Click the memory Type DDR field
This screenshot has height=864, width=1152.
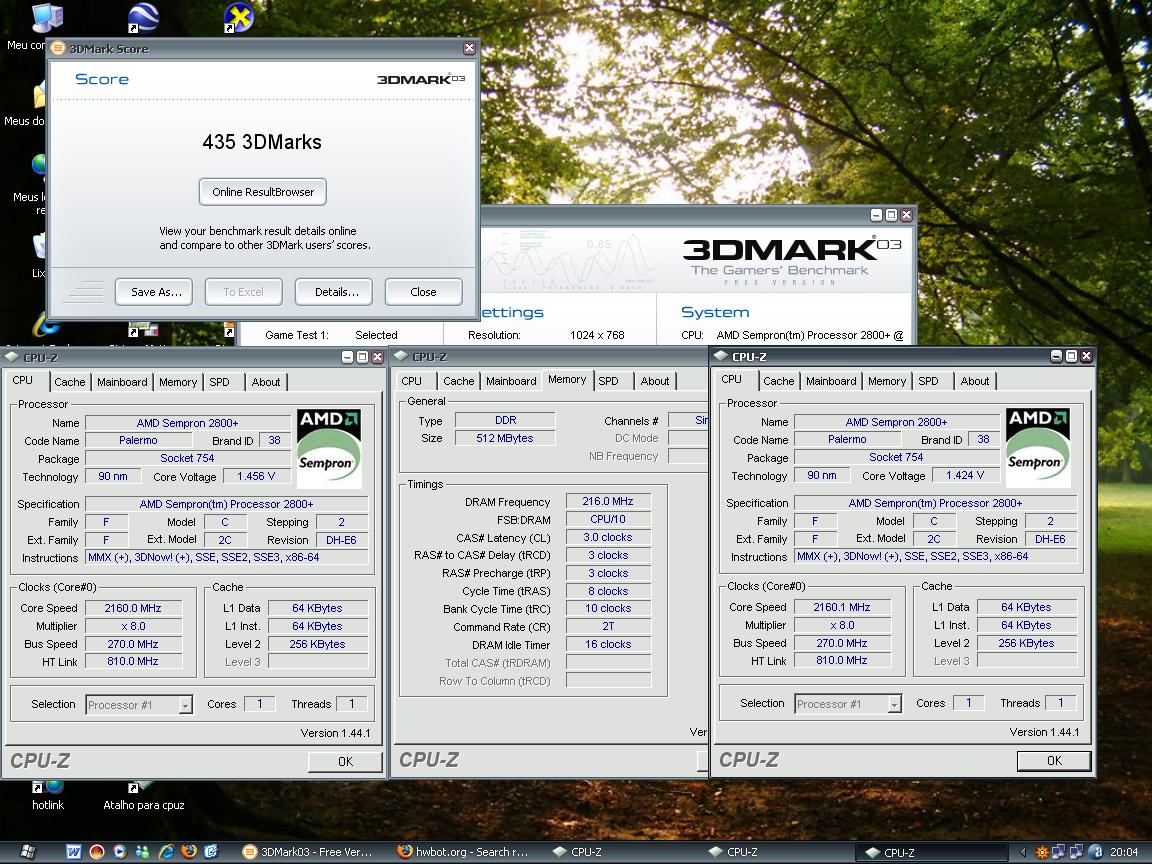pos(505,420)
